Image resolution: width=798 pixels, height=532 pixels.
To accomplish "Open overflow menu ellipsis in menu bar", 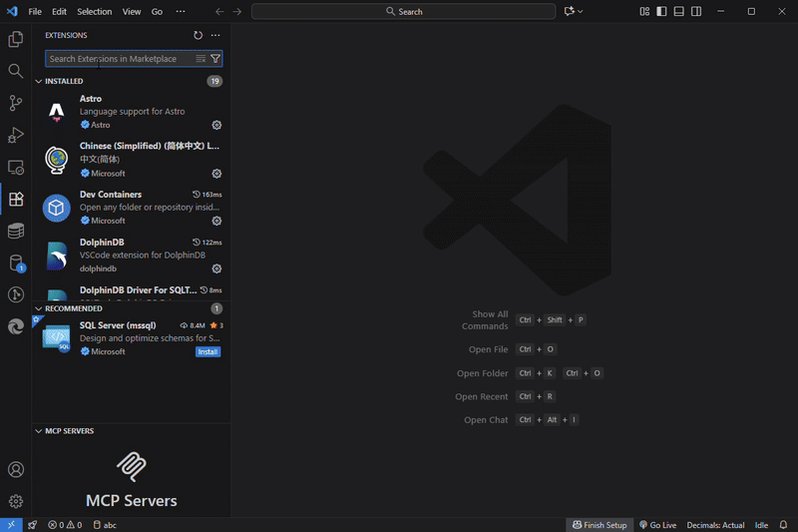I will pos(180,11).
